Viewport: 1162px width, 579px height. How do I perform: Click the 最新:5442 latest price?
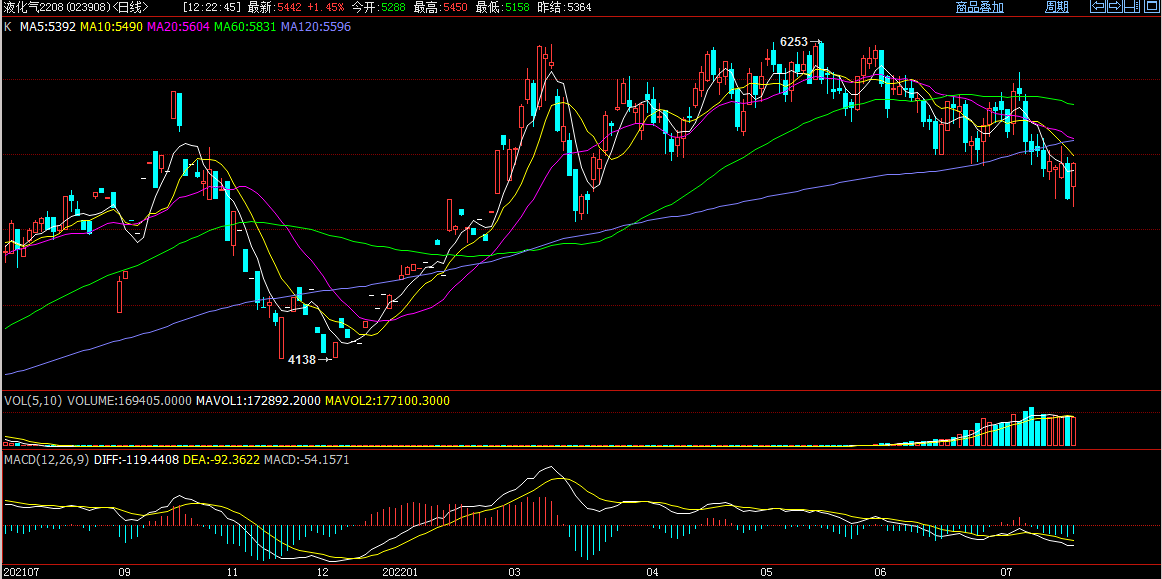click(x=275, y=7)
